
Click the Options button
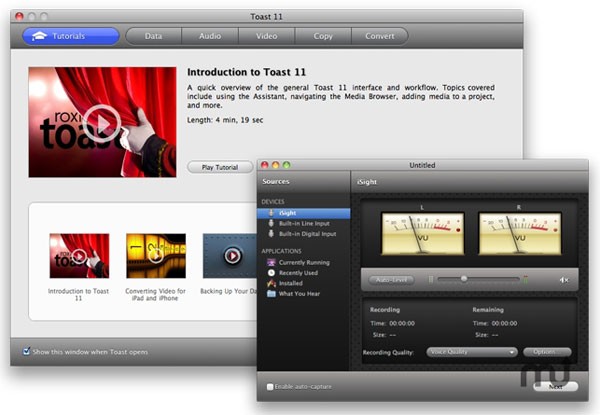(547, 352)
